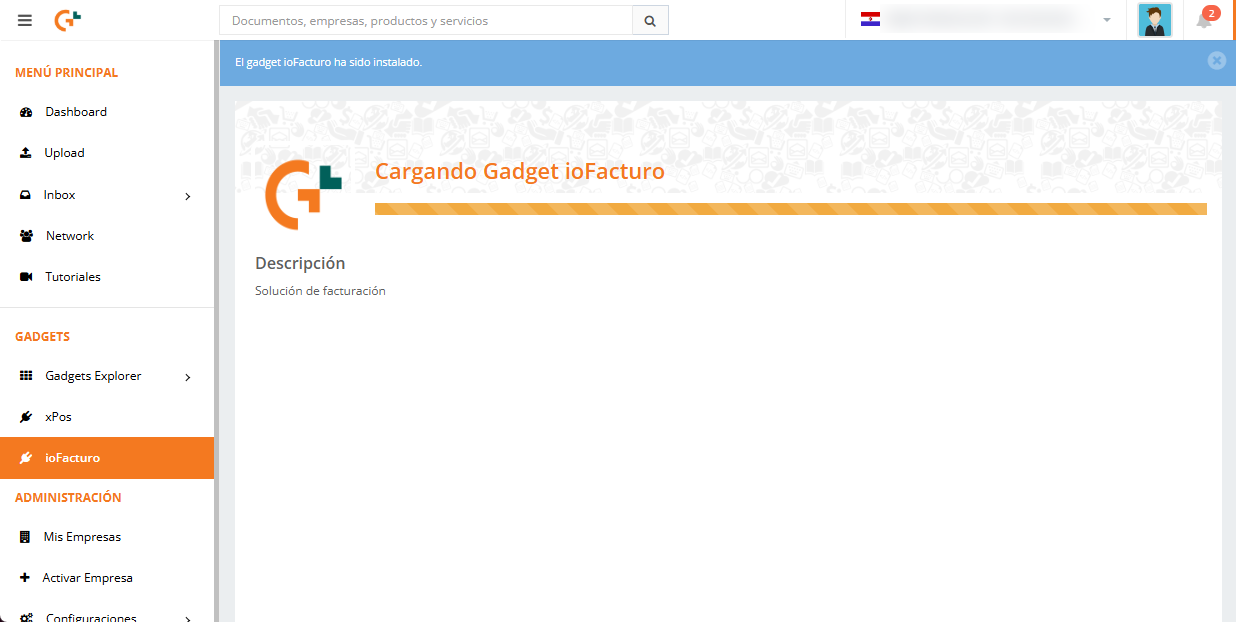Click the ioFacturo plug icon

coord(26,458)
